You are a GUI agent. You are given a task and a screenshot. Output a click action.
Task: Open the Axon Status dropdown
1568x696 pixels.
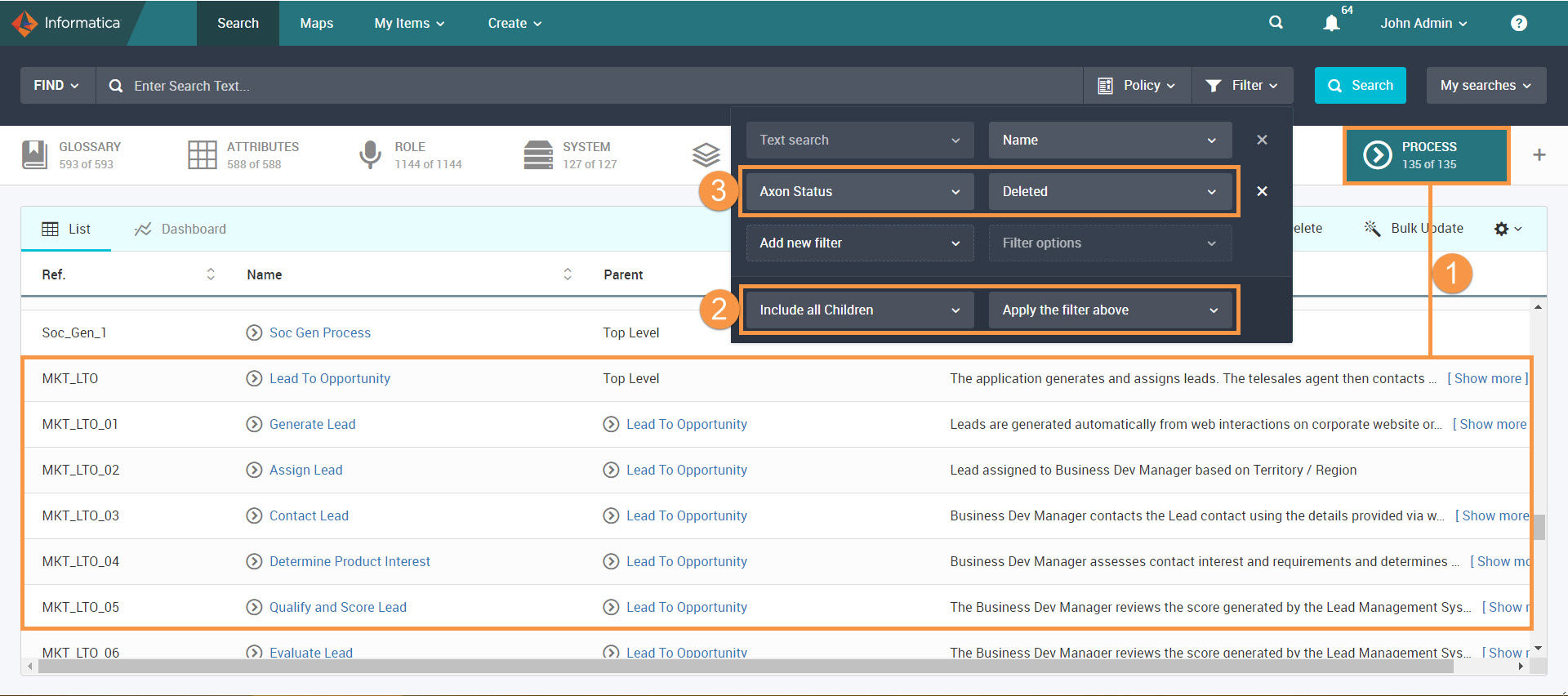pyautogui.click(x=860, y=191)
